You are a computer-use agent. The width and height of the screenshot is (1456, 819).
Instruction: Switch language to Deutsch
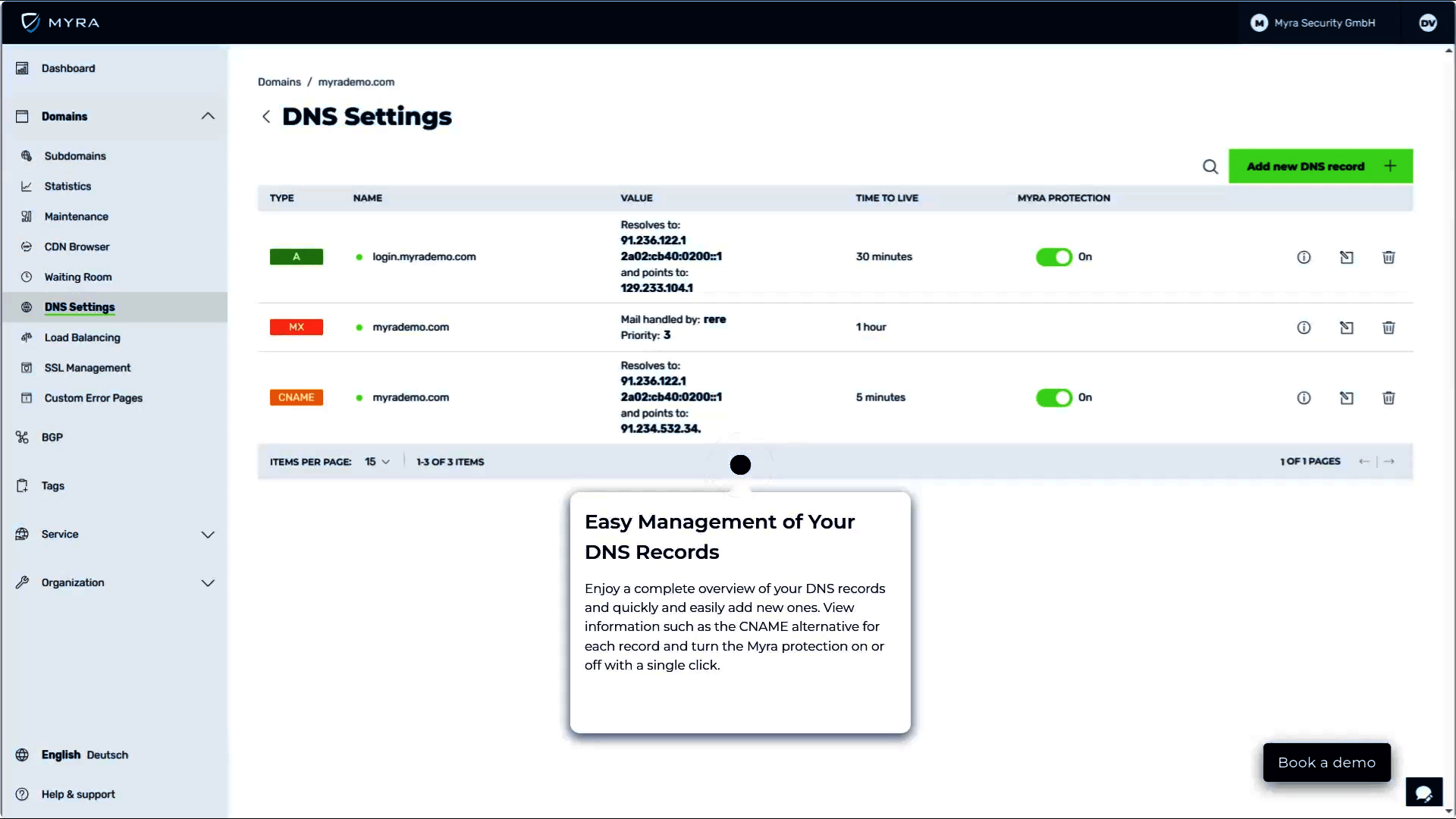tap(107, 755)
